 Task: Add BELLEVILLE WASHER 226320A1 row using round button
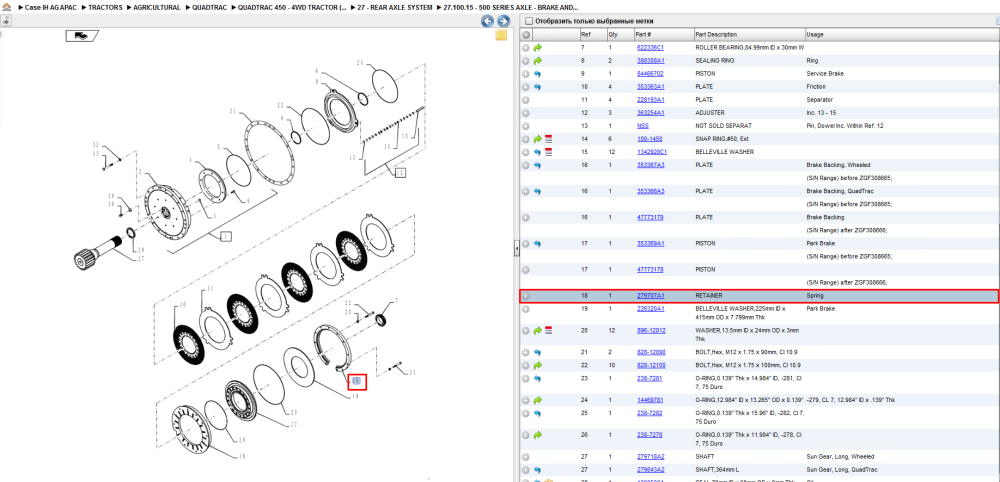click(526, 309)
